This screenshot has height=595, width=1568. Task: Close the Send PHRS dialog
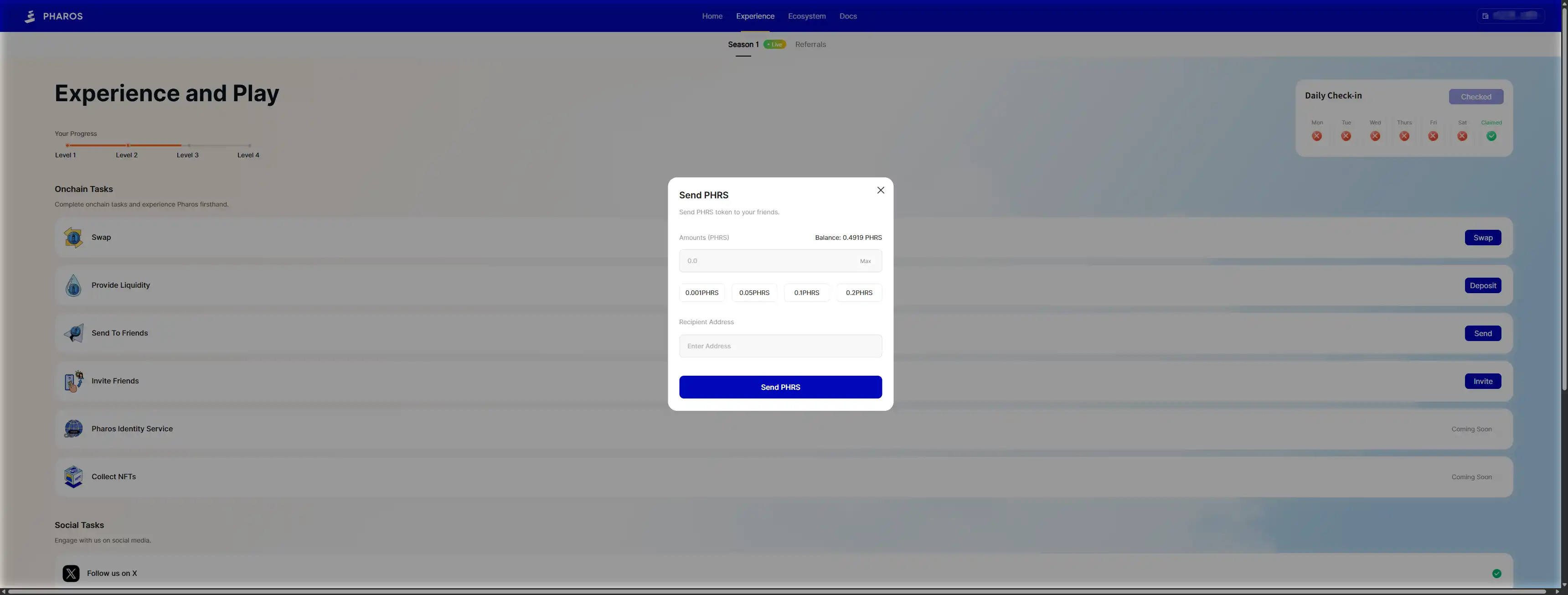pyautogui.click(x=880, y=190)
